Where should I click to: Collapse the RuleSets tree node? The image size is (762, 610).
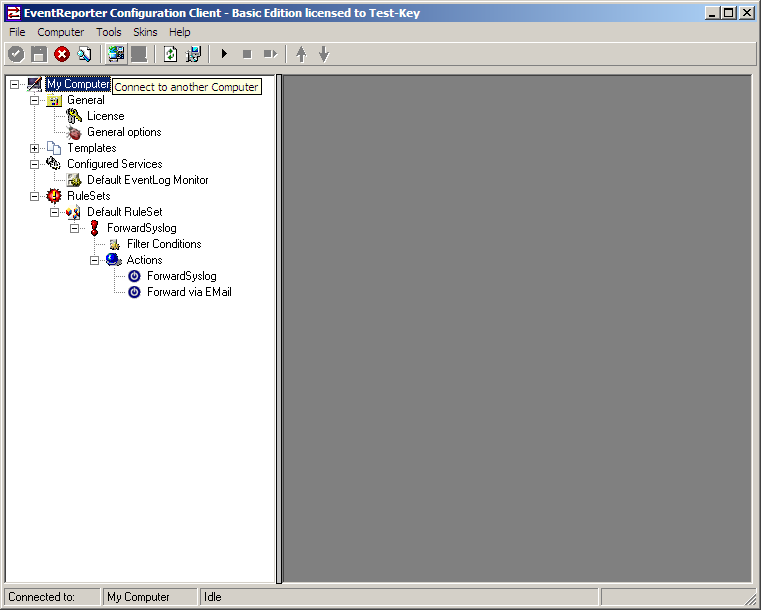35,196
